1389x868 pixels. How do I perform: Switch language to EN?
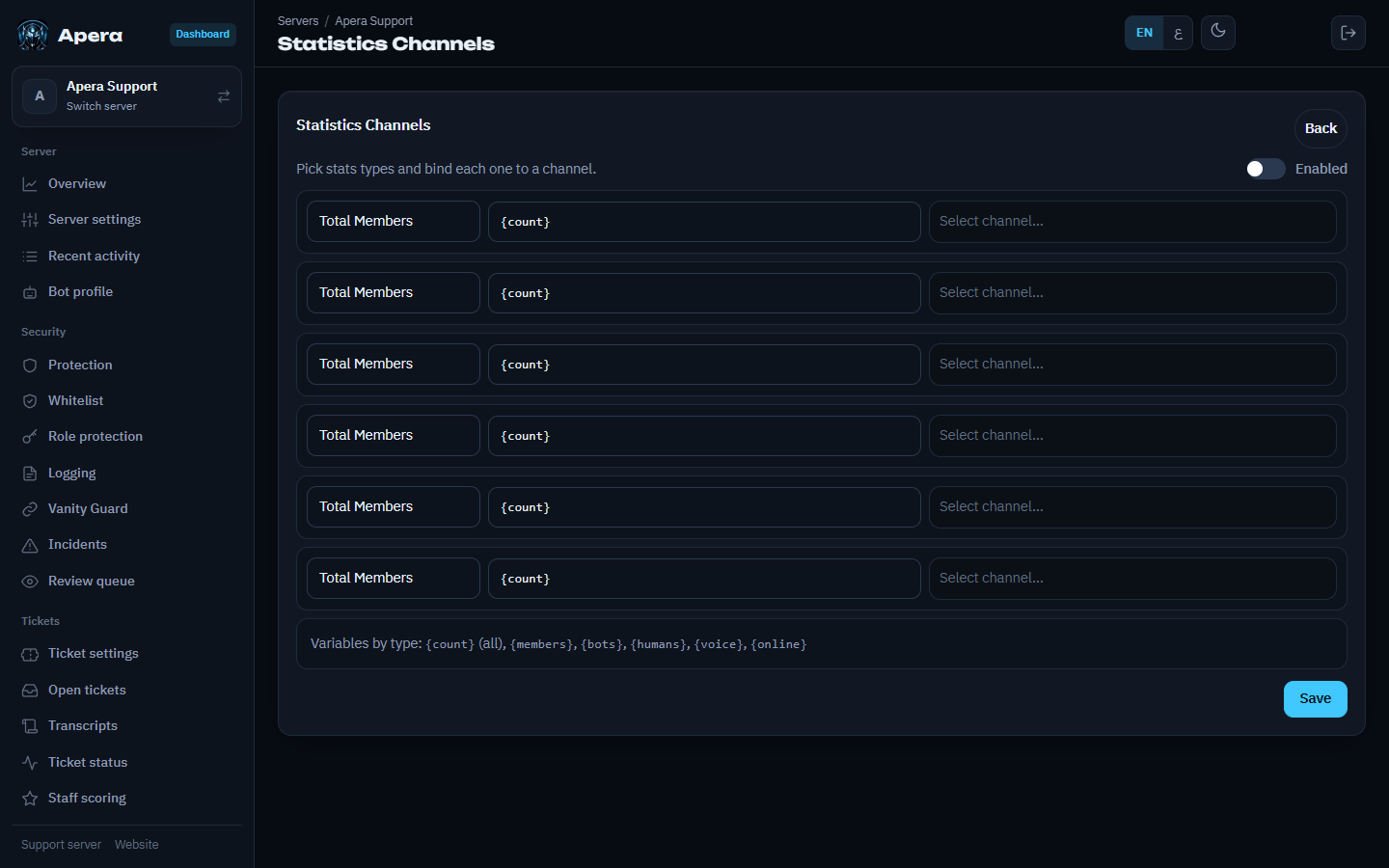(x=1144, y=33)
